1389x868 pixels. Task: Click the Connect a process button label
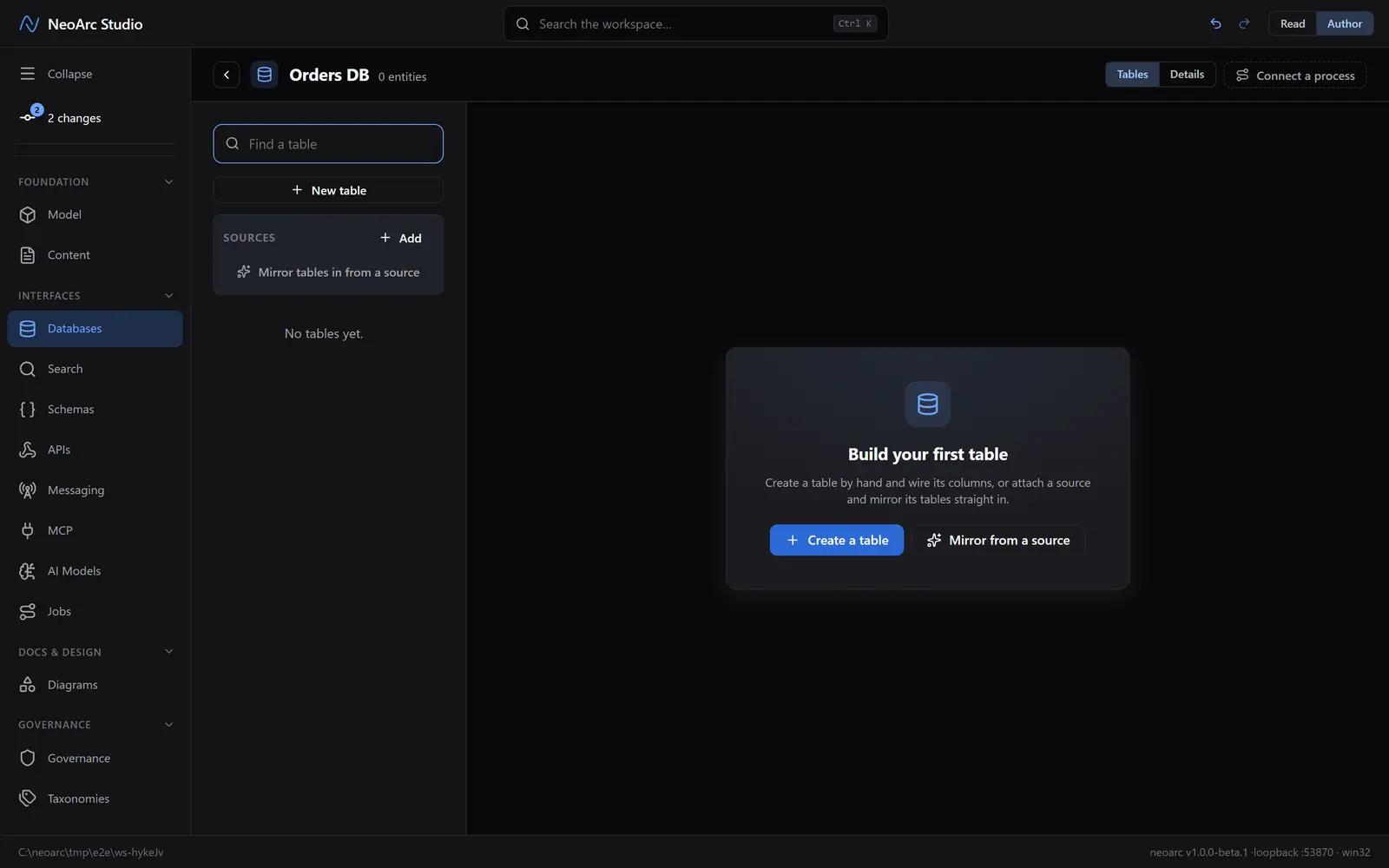1305,76
